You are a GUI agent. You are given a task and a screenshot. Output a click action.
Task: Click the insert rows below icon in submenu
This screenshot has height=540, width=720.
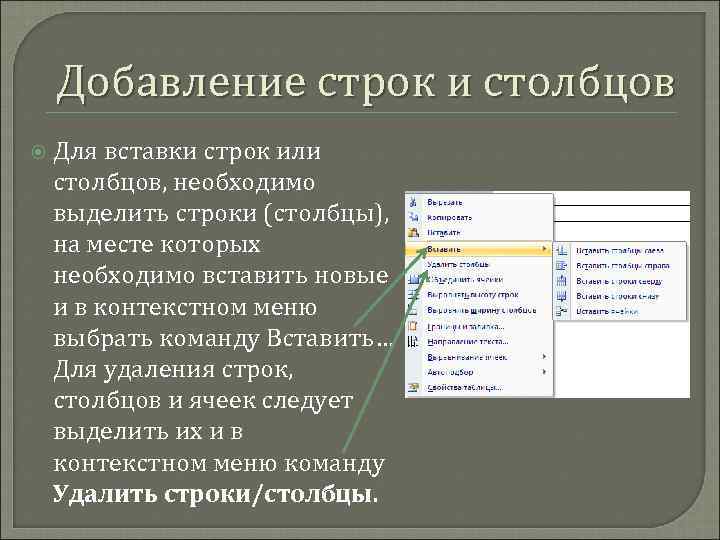(x=562, y=296)
